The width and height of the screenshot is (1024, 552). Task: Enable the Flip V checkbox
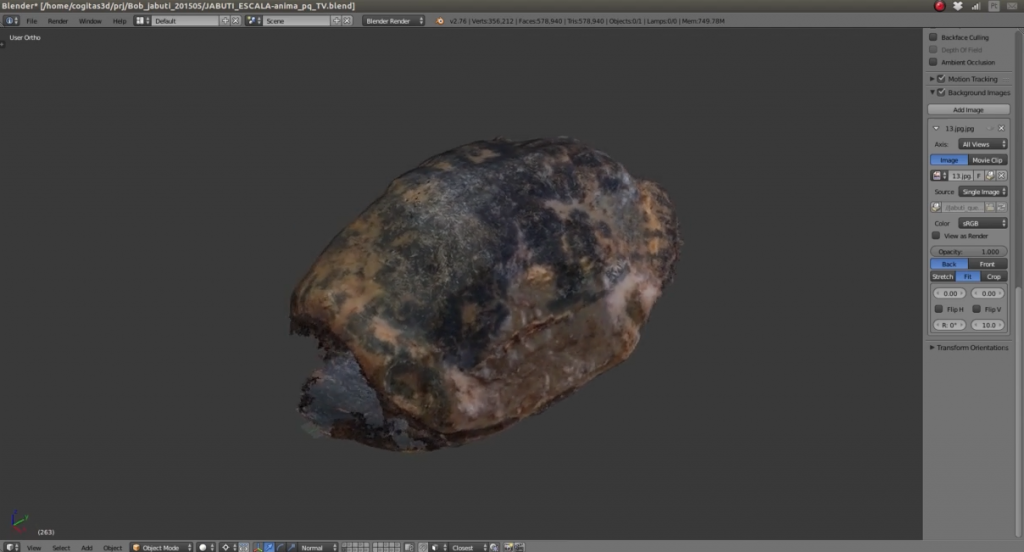(x=976, y=309)
